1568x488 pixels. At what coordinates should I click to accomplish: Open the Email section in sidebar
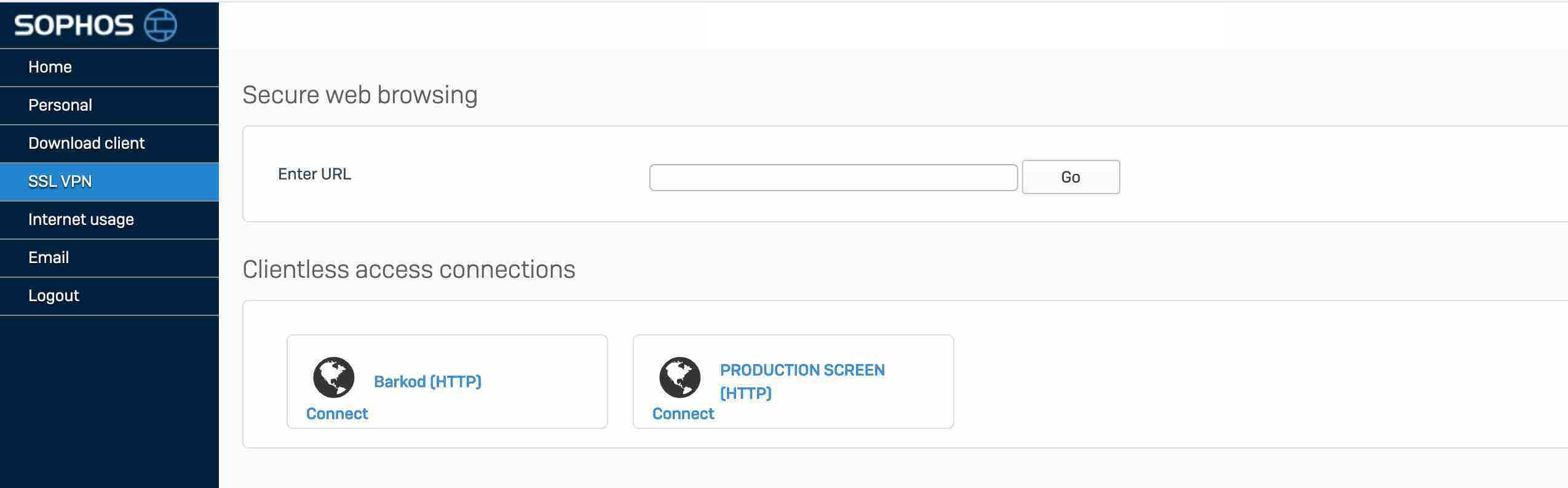(109, 258)
